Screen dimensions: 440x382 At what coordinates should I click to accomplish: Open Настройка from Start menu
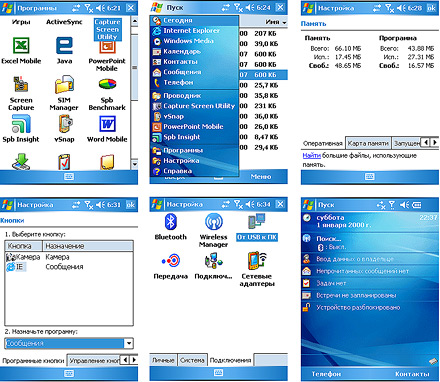(x=195, y=161)
